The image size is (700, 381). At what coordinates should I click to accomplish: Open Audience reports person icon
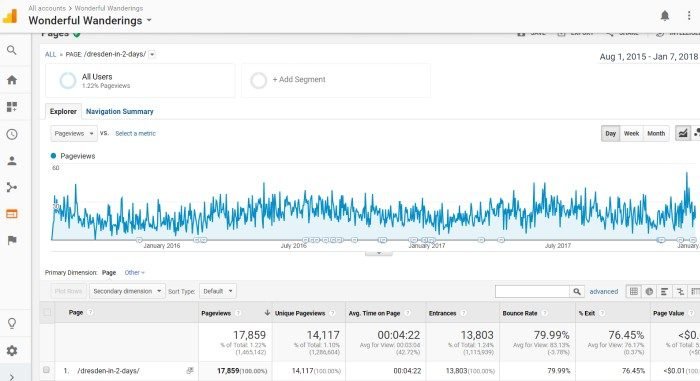[12, 161]
